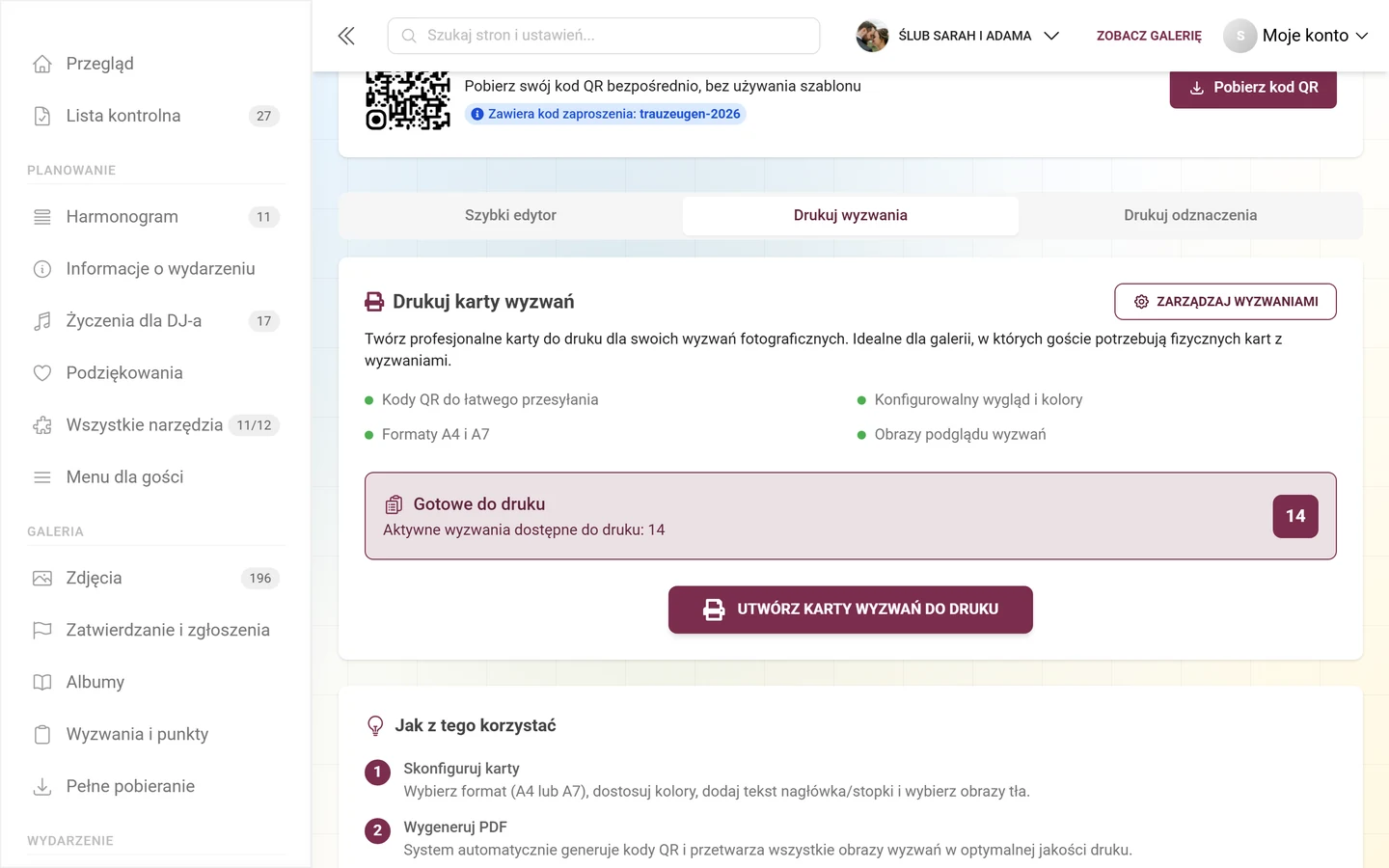Focus the Szukaj stron i ustawień search field

pyautogui.click(x=604, y=36)
